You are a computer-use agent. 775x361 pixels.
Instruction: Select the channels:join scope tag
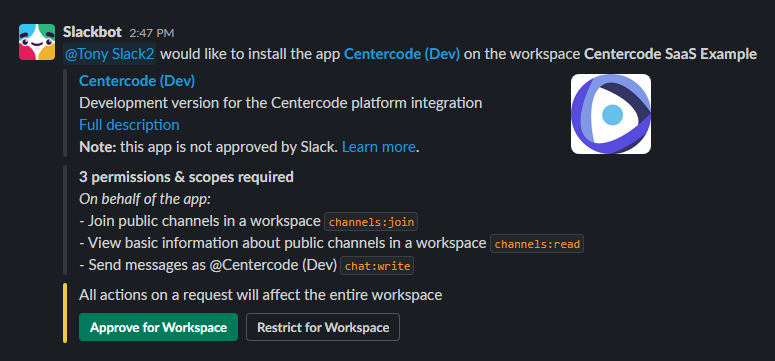[x=371, y=222]
